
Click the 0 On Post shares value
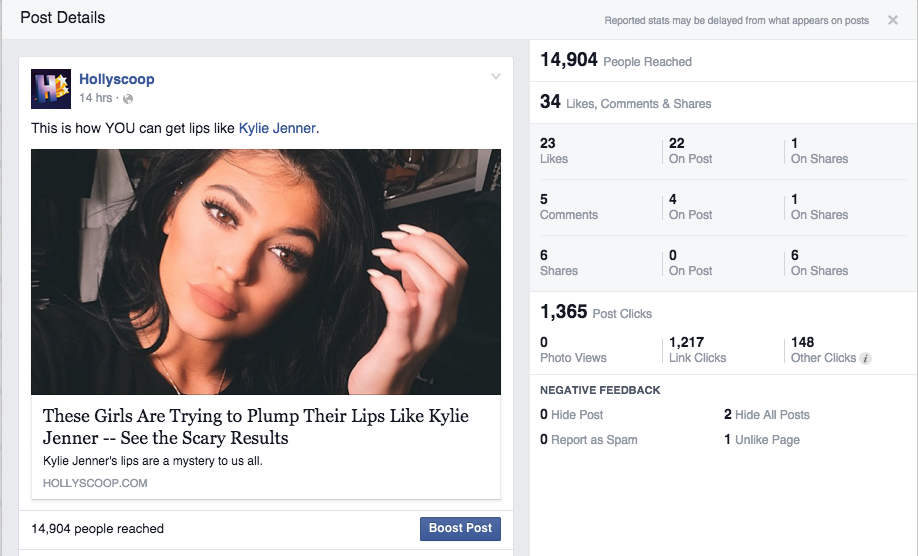point(690,263)
